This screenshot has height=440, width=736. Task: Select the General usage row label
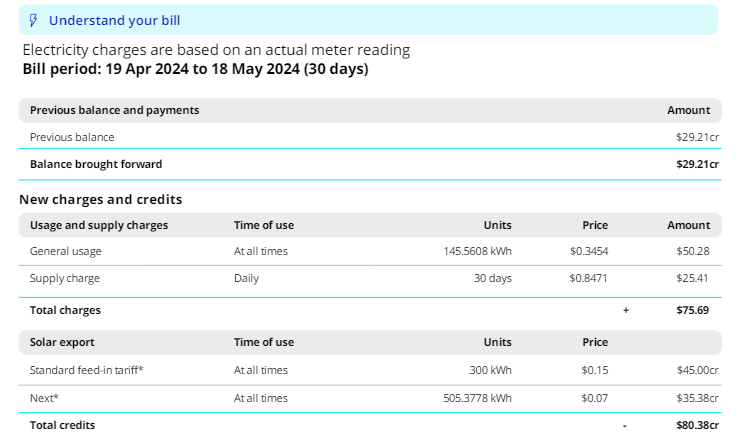66,251
